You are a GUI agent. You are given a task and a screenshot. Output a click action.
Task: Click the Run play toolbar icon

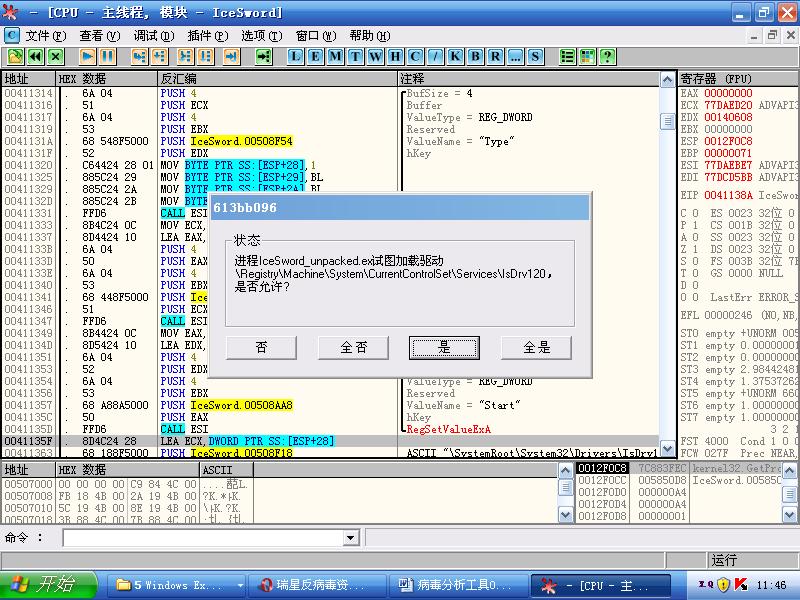pos(88,57)
